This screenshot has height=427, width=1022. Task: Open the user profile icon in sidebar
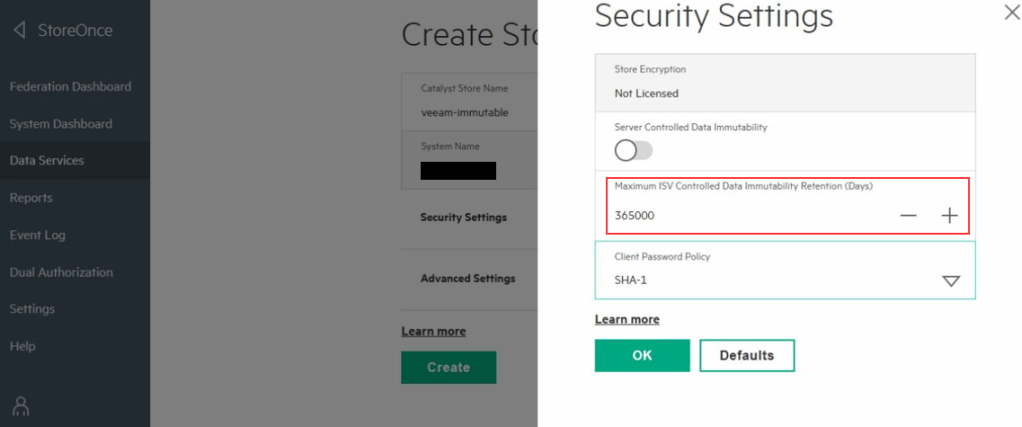pyautogui.click(x=21, y=406)
